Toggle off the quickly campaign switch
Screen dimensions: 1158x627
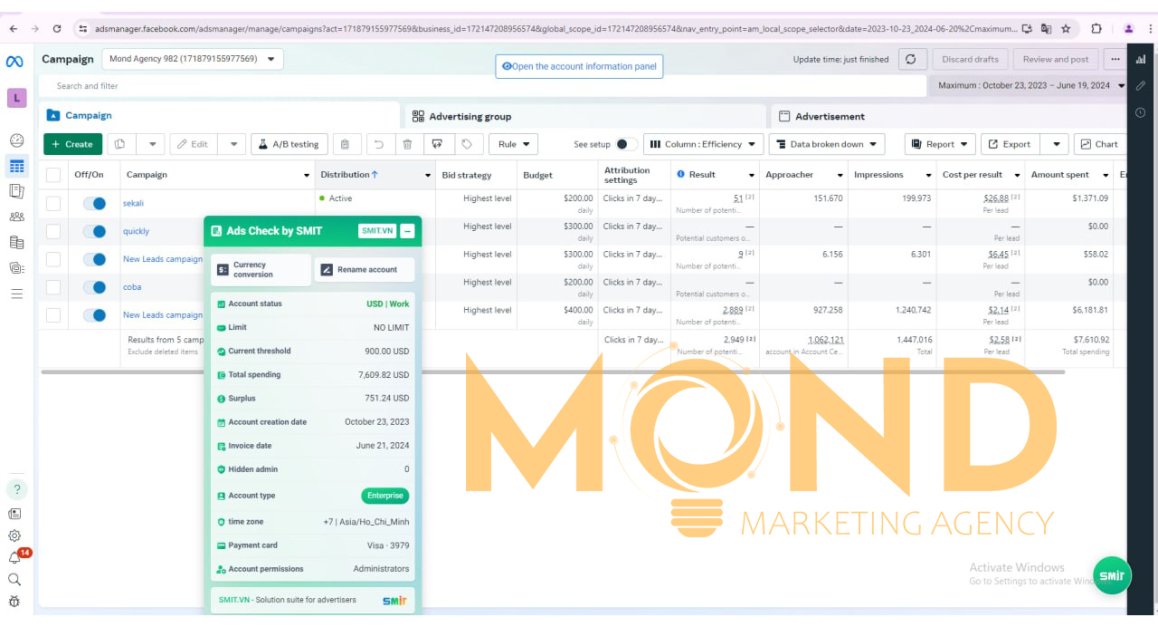(x=95, y=231)
